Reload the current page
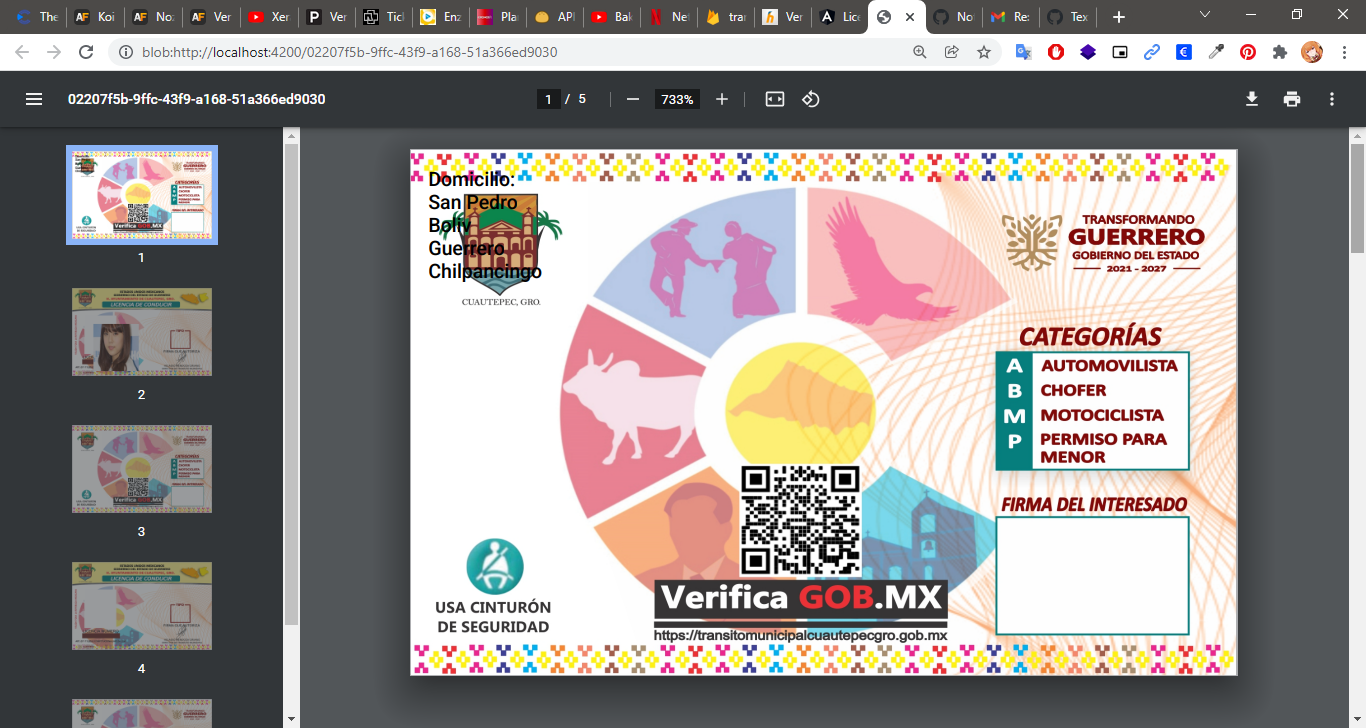Viewport: 1366px width, 728px height. (86, 52)
